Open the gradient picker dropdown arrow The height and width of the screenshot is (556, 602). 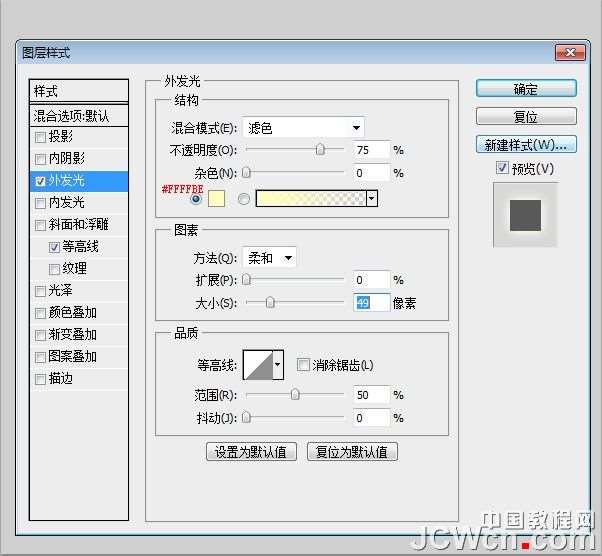pyautogui.click(x=372, y=198)
